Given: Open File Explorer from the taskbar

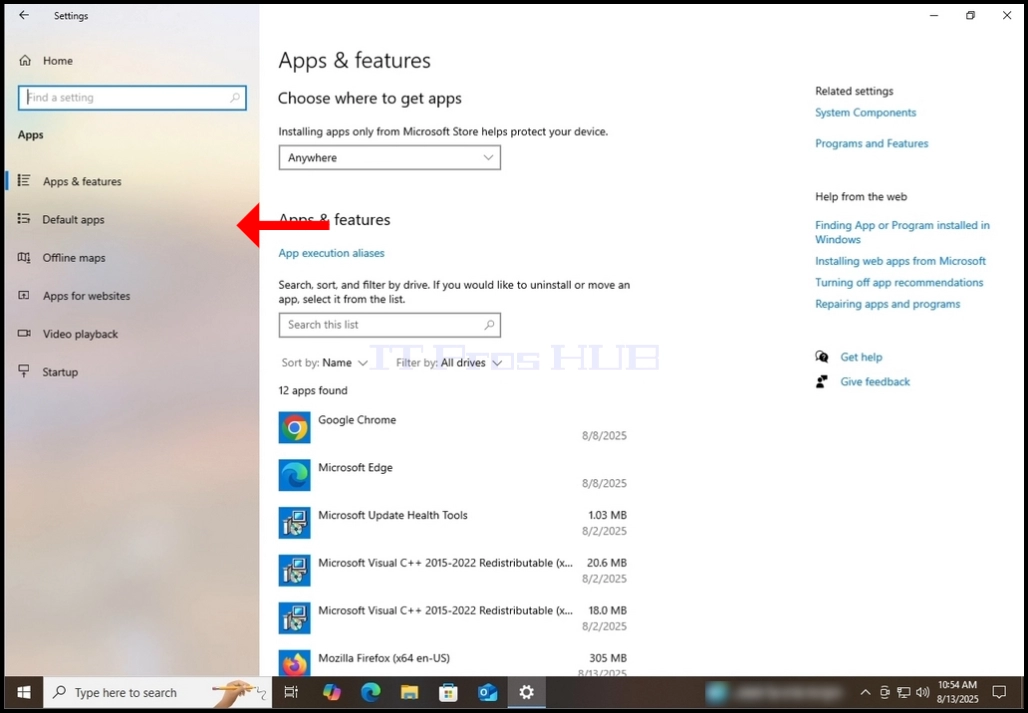Looking at the screenshot, I should coord(410,693).
